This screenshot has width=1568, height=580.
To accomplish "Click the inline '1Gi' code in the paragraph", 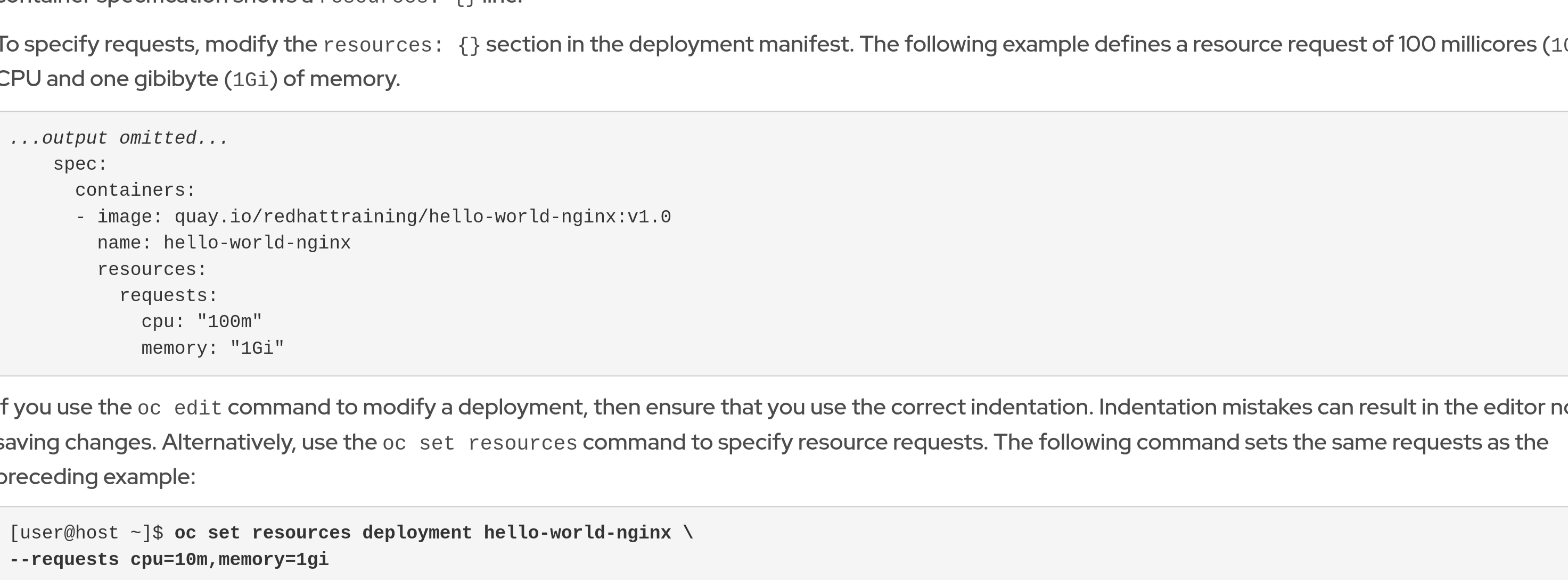I will [250, 80].
